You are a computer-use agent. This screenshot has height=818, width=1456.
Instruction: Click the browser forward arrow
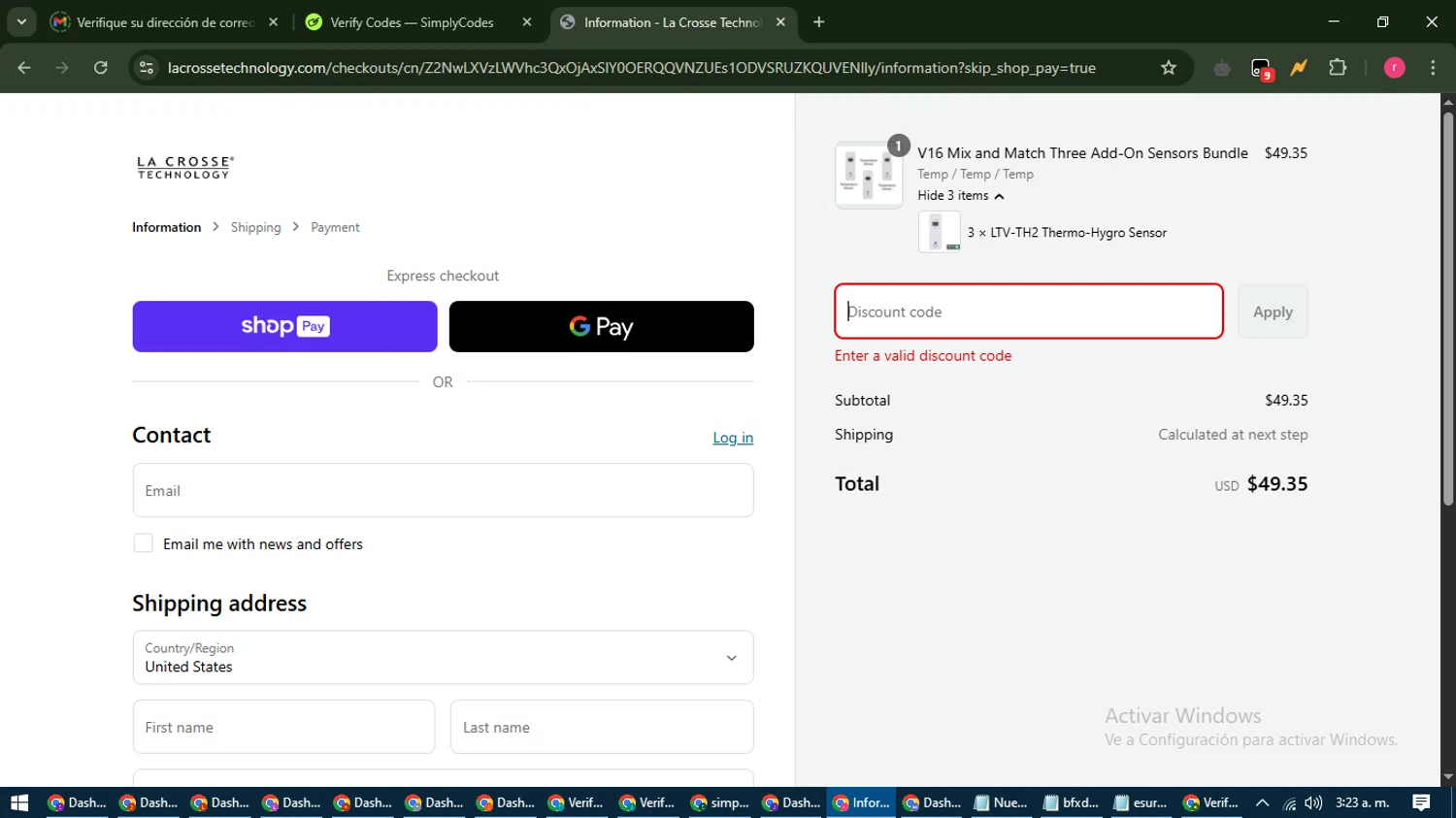pyautogui.click(x=62, y=68)
